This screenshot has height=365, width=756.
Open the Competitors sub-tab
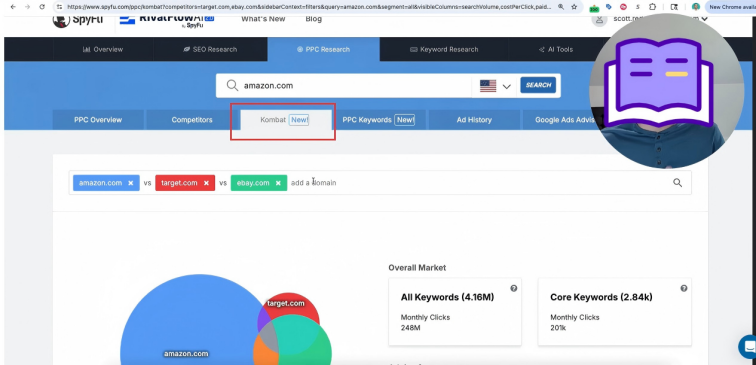coord(192,120)
